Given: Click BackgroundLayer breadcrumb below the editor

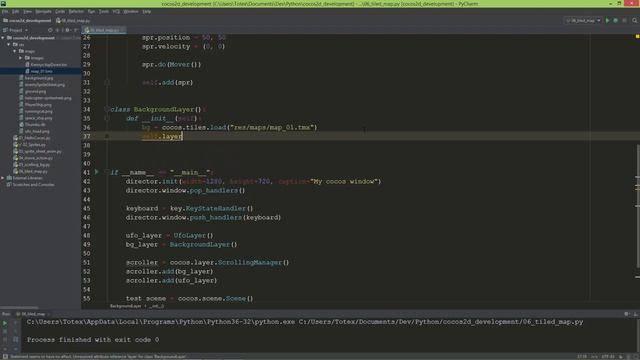Looking at the screenshot, I should pos(125,306).
